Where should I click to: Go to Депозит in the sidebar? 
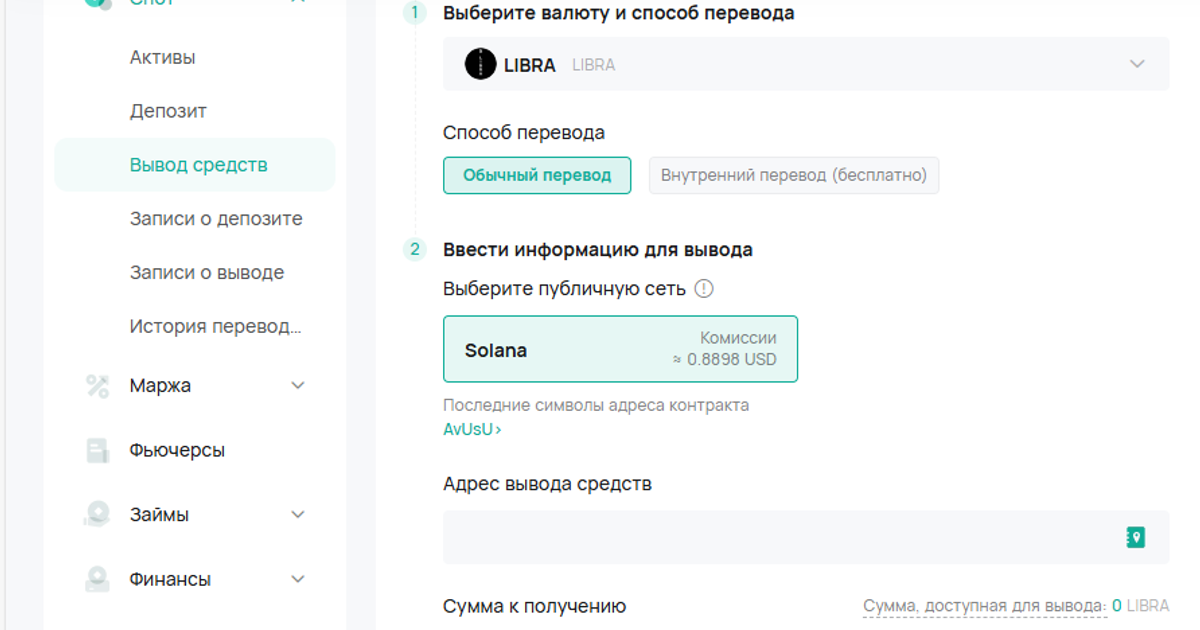(168, 111)
